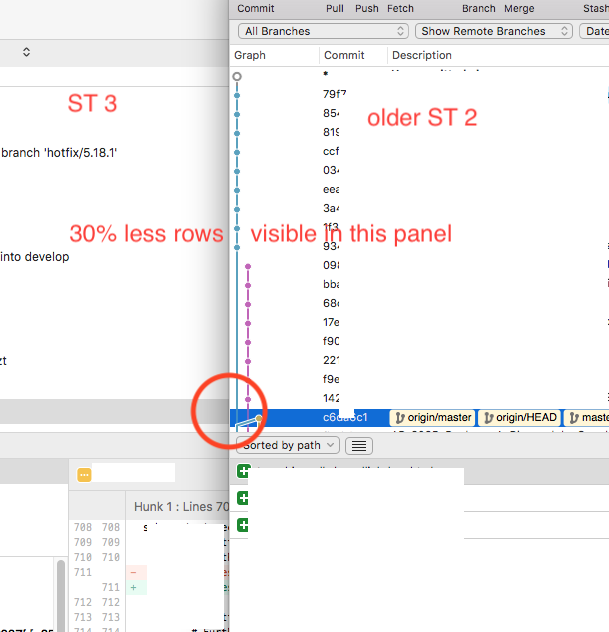This screenshot has width=609, height=632.
Task: Select commit row starting with ccf
Action: coord(419,152)
